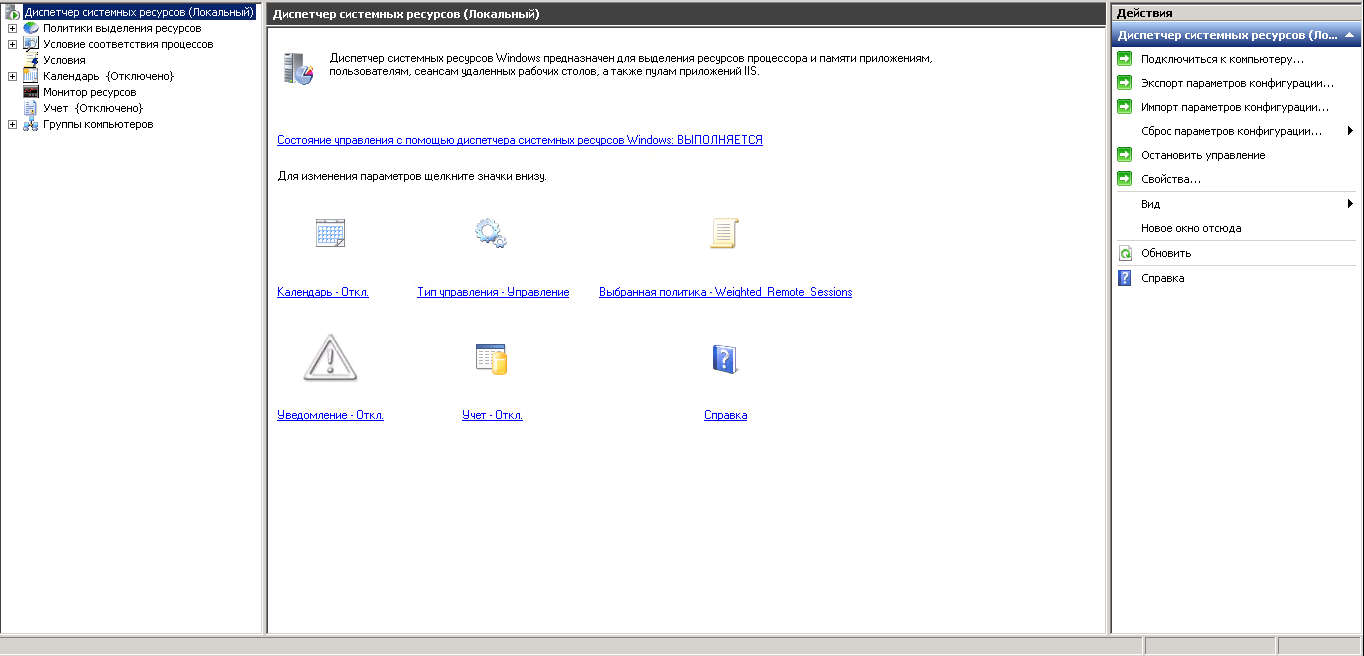Viewport: 1364px width, 656px height.
Task: Open Свойства from the Actions pane
Action: coord(1171,179)
